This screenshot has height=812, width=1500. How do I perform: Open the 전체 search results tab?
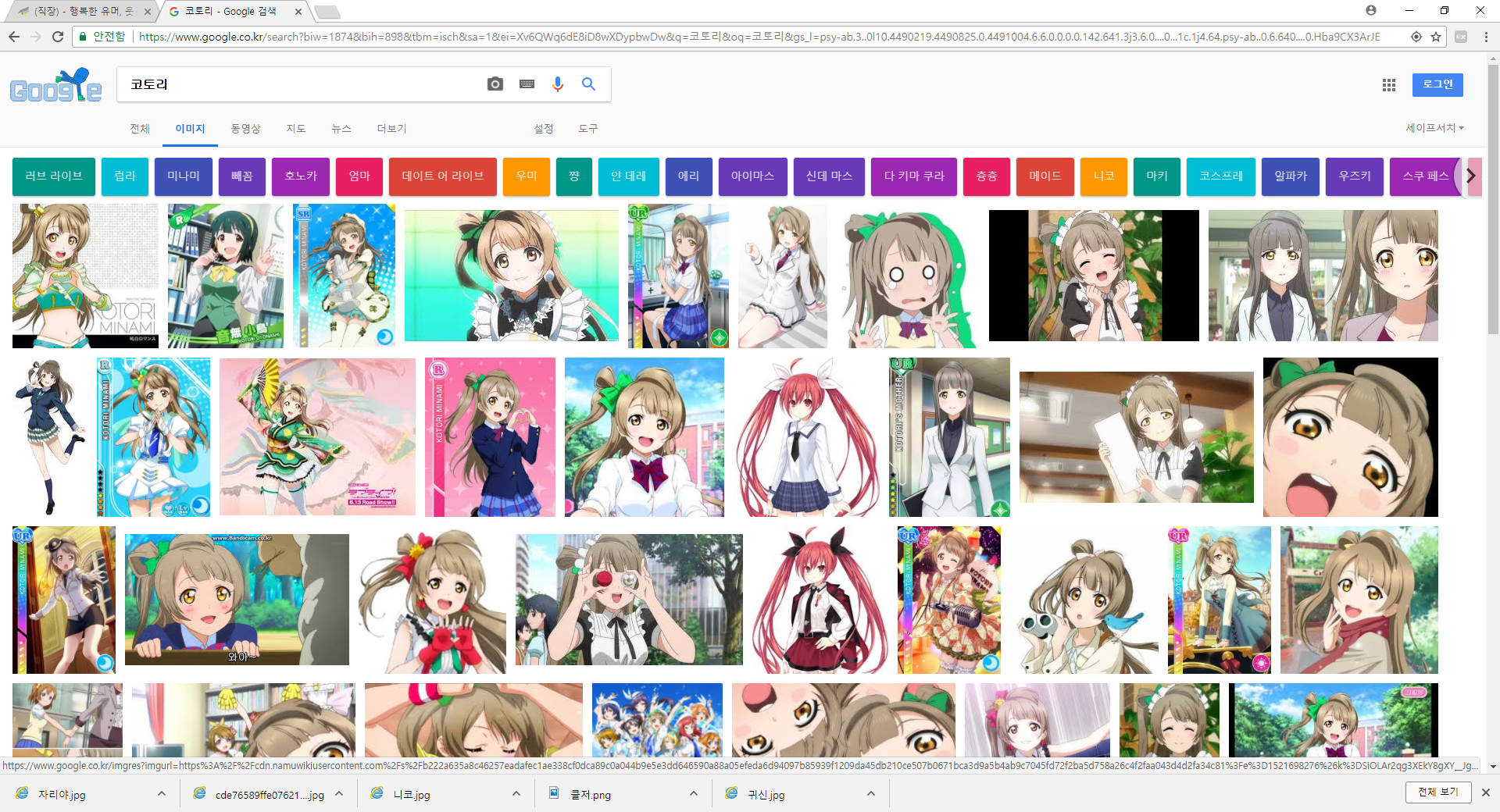140,129
